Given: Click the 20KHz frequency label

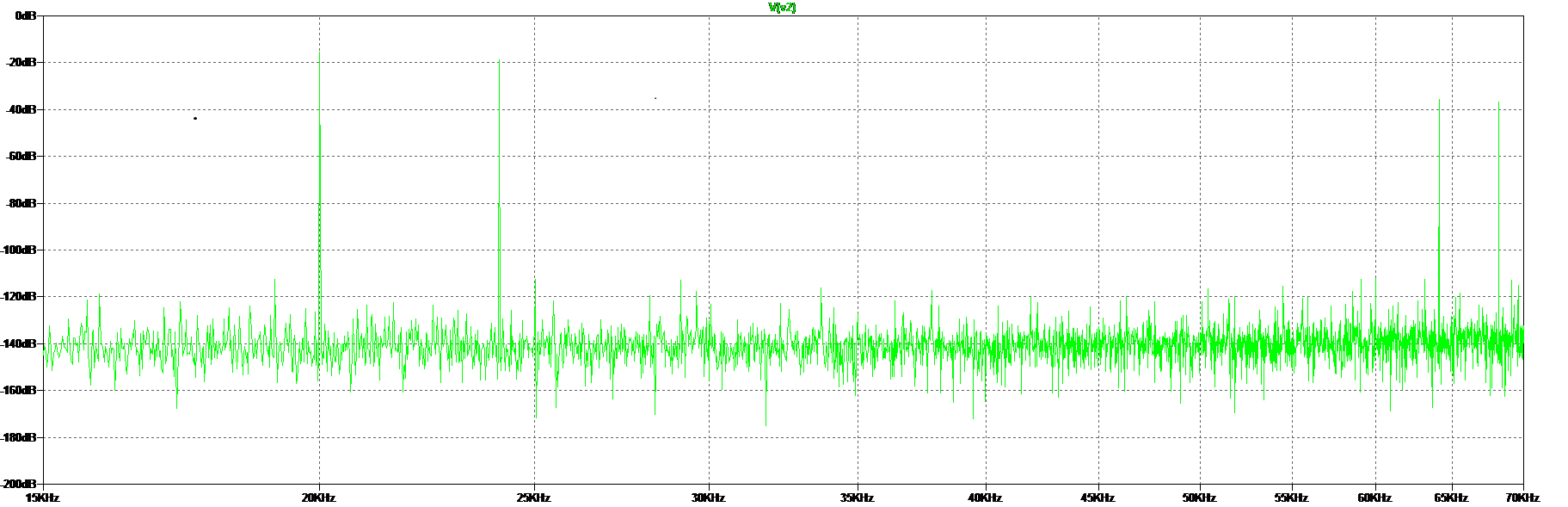Looking at the screenshot, I should pos(319,498).
